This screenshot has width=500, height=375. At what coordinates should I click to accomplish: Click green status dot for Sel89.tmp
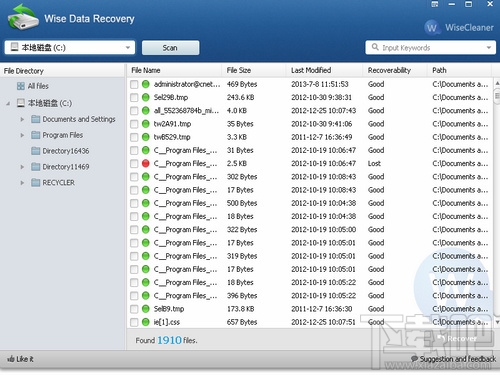tap(145, 309)
